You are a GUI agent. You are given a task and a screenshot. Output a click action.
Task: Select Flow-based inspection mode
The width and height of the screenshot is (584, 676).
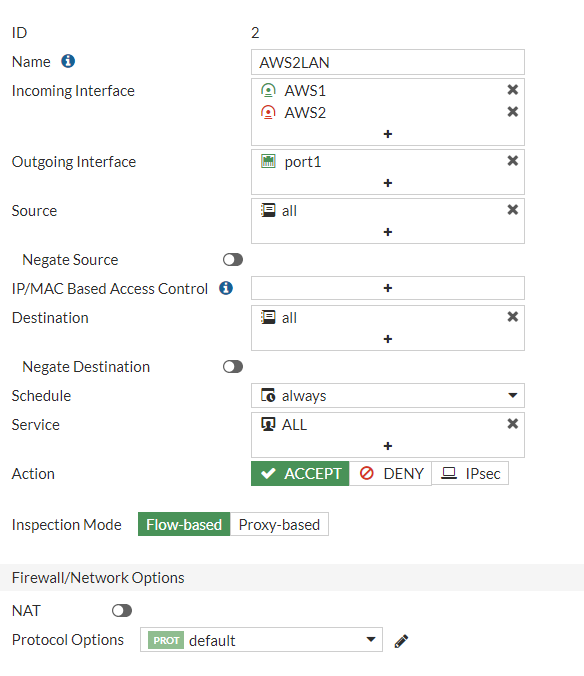pos(184,524)
